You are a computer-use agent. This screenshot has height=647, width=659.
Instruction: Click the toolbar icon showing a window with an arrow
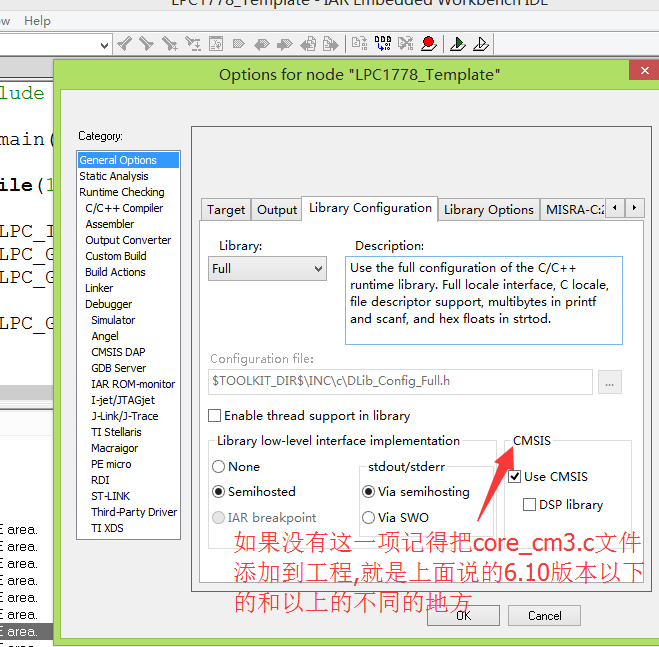pyautogui.click(x=216, y=43)
